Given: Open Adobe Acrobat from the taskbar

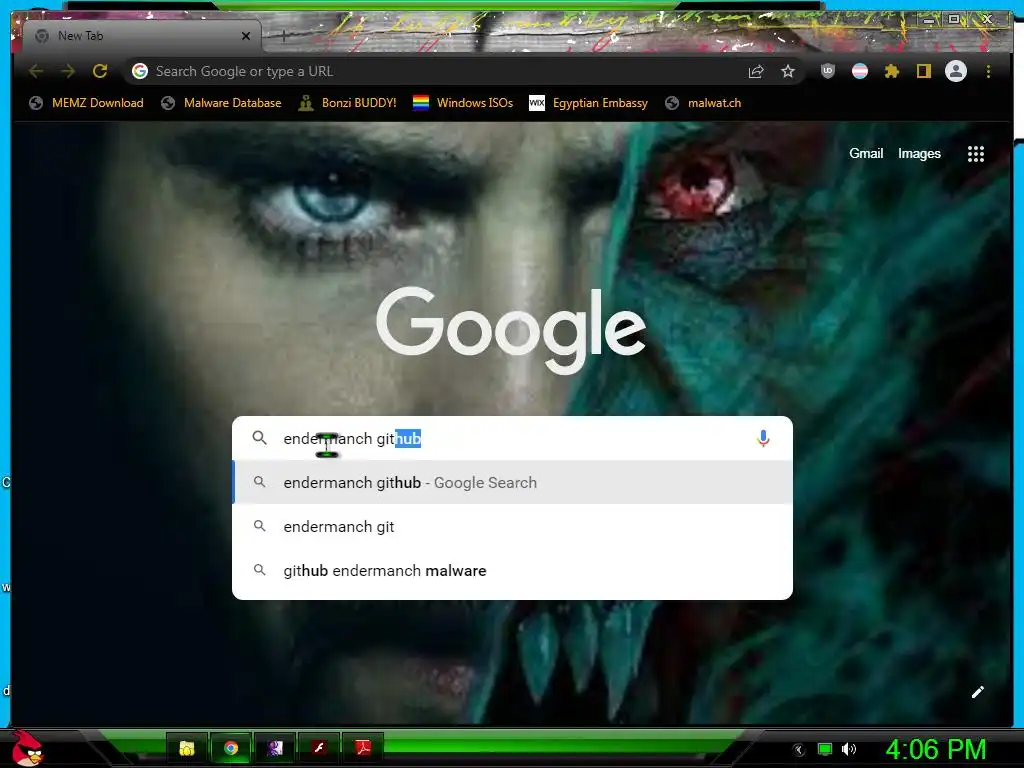Looking at the screenshot, I should pos(362,748).
